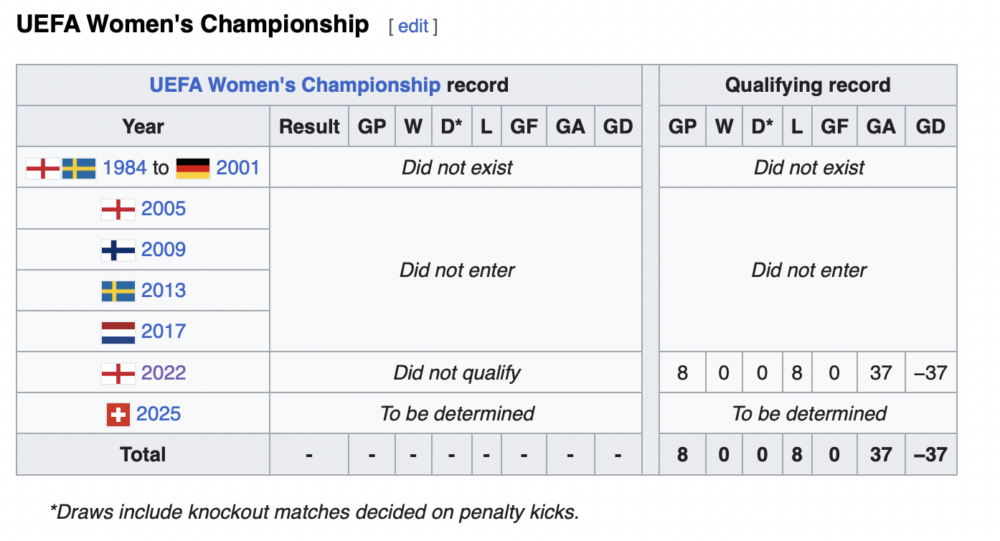
Task: Click the Germany flag beside 2001
Action: pos(193,168)
